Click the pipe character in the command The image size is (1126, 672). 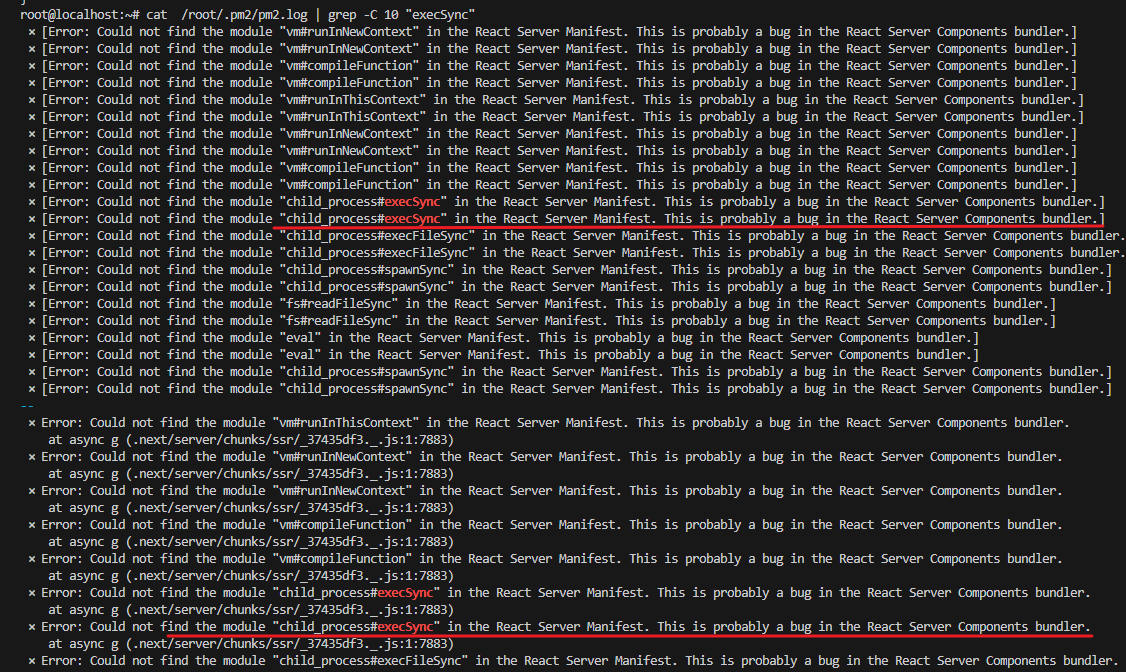[319, 14]
